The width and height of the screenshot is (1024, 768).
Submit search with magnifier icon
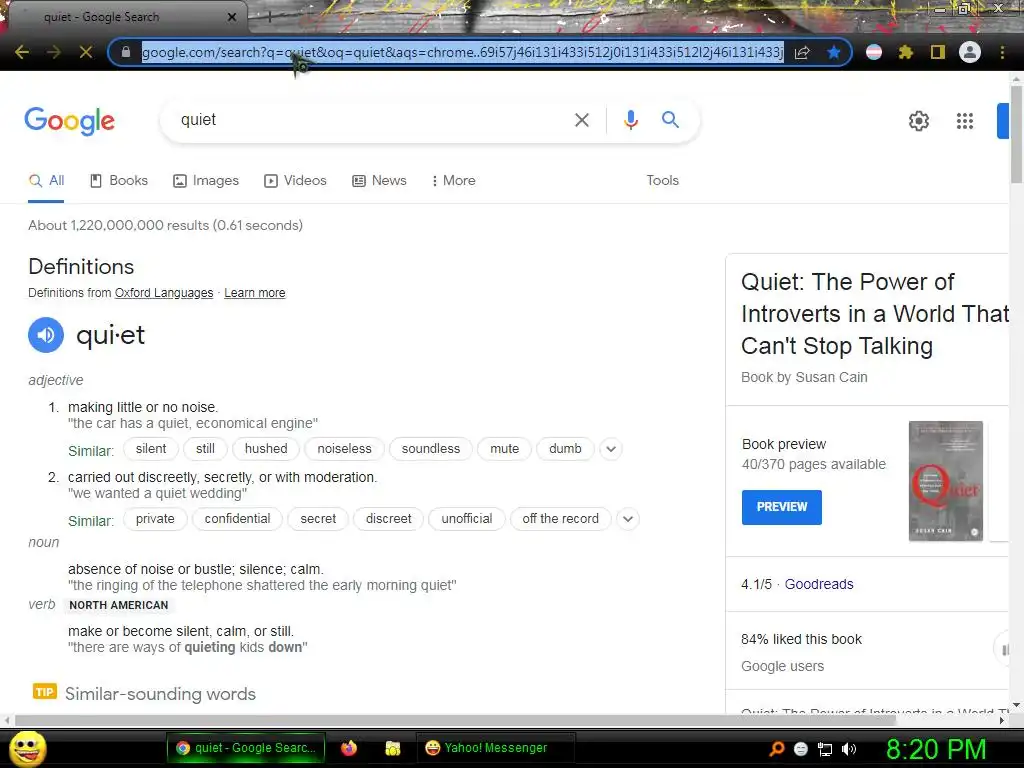[x=670, y=120]
